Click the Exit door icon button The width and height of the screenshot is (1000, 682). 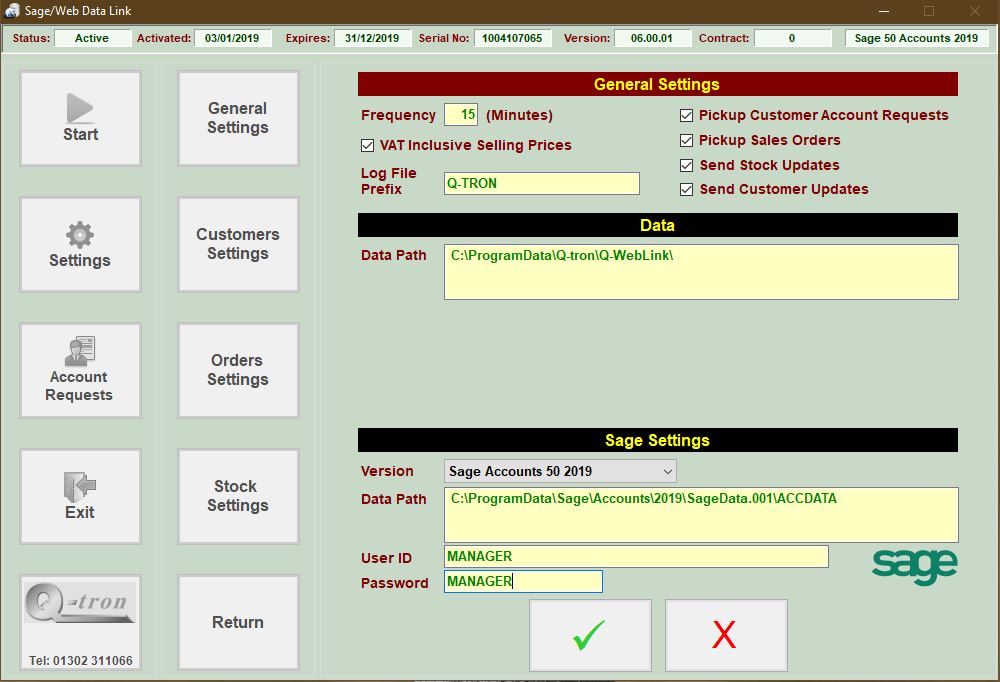click(x=80, y=497)
